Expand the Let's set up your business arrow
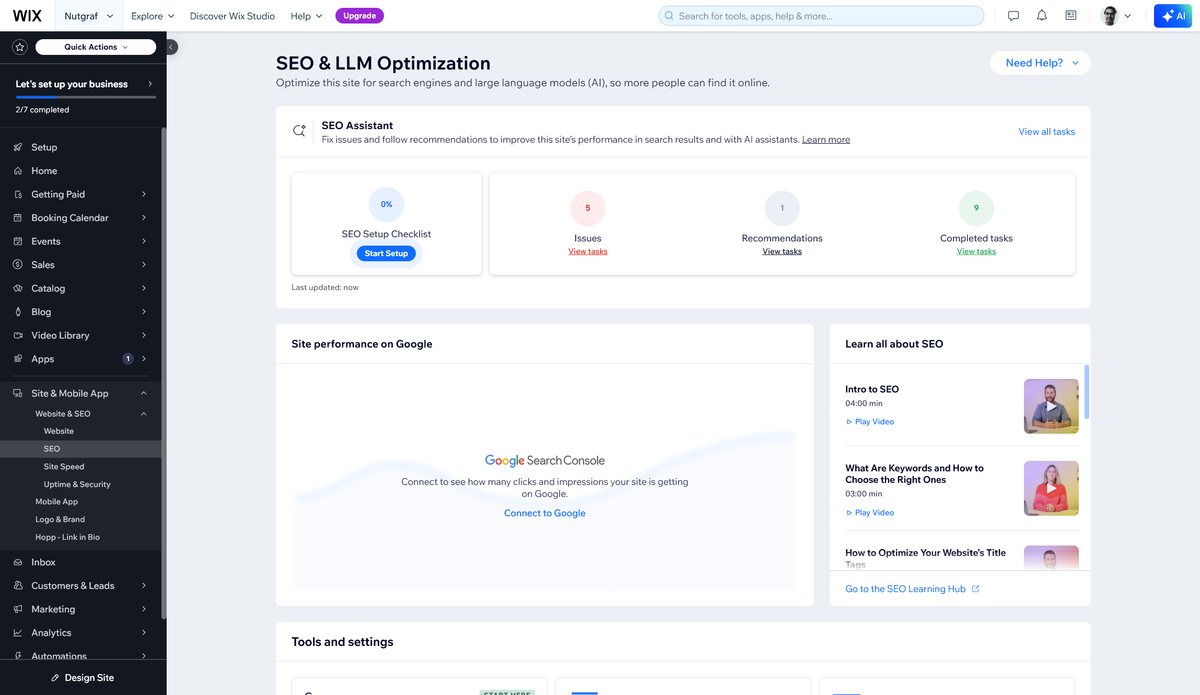 point(150,84)
